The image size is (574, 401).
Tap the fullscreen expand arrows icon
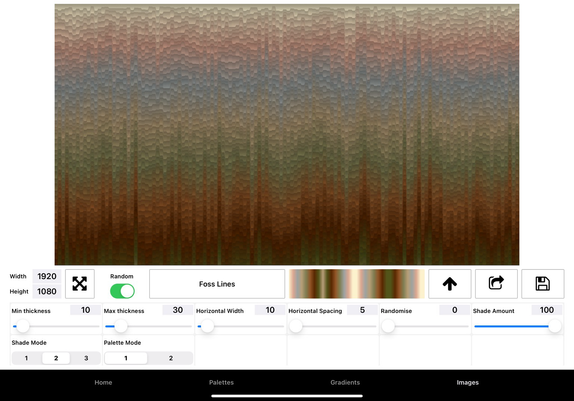click(x=80, y=284)
